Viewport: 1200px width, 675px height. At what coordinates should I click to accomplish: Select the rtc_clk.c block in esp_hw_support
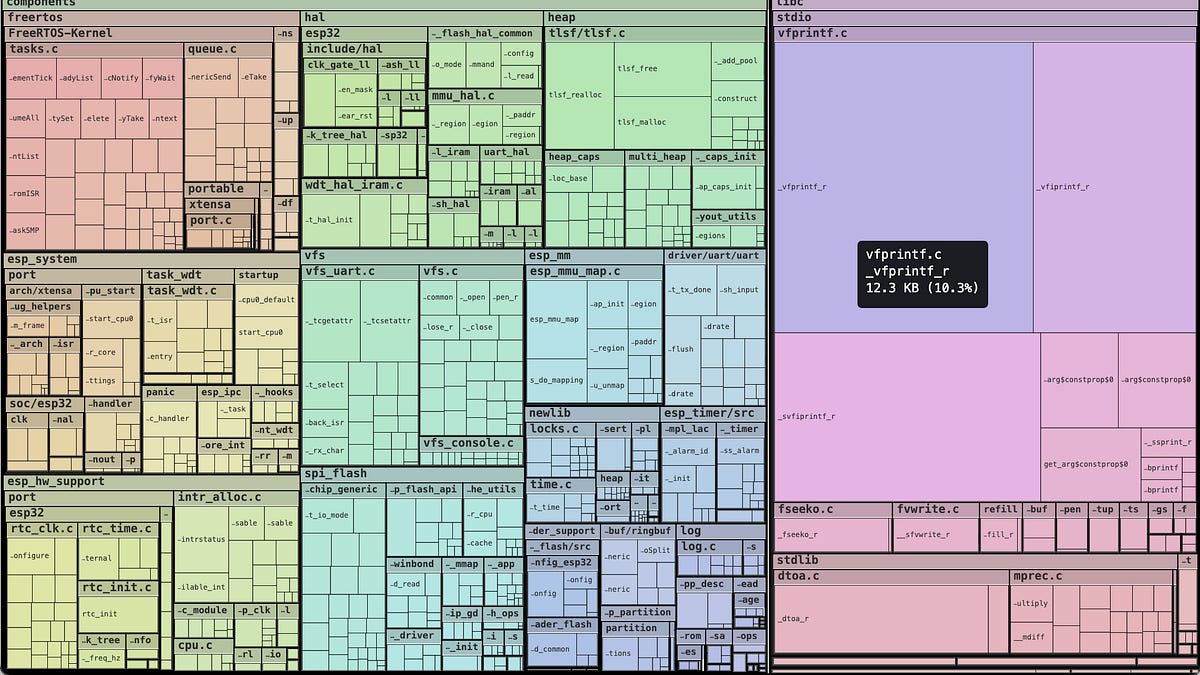[x=44, y=529]
